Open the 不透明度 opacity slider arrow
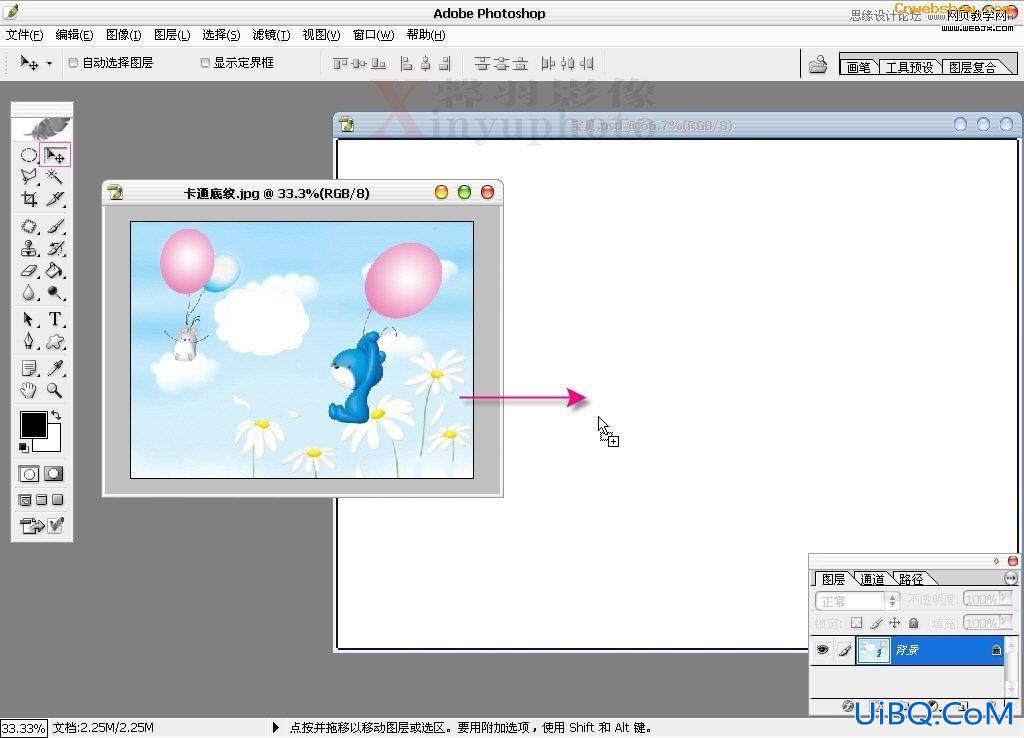The image size is (1024, 738). pos(1005,599)
